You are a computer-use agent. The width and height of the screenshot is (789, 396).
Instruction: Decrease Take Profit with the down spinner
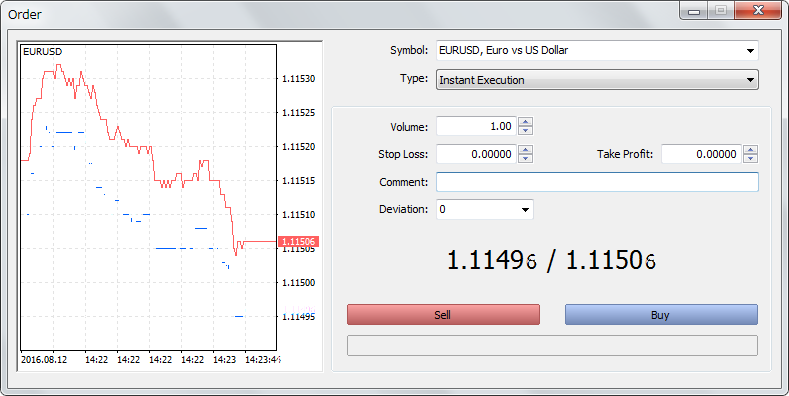click(x=750, y=158)
